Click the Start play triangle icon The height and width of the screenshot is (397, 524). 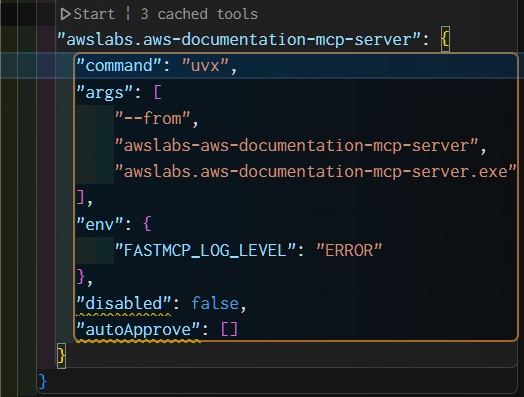(x=66, y=14)
